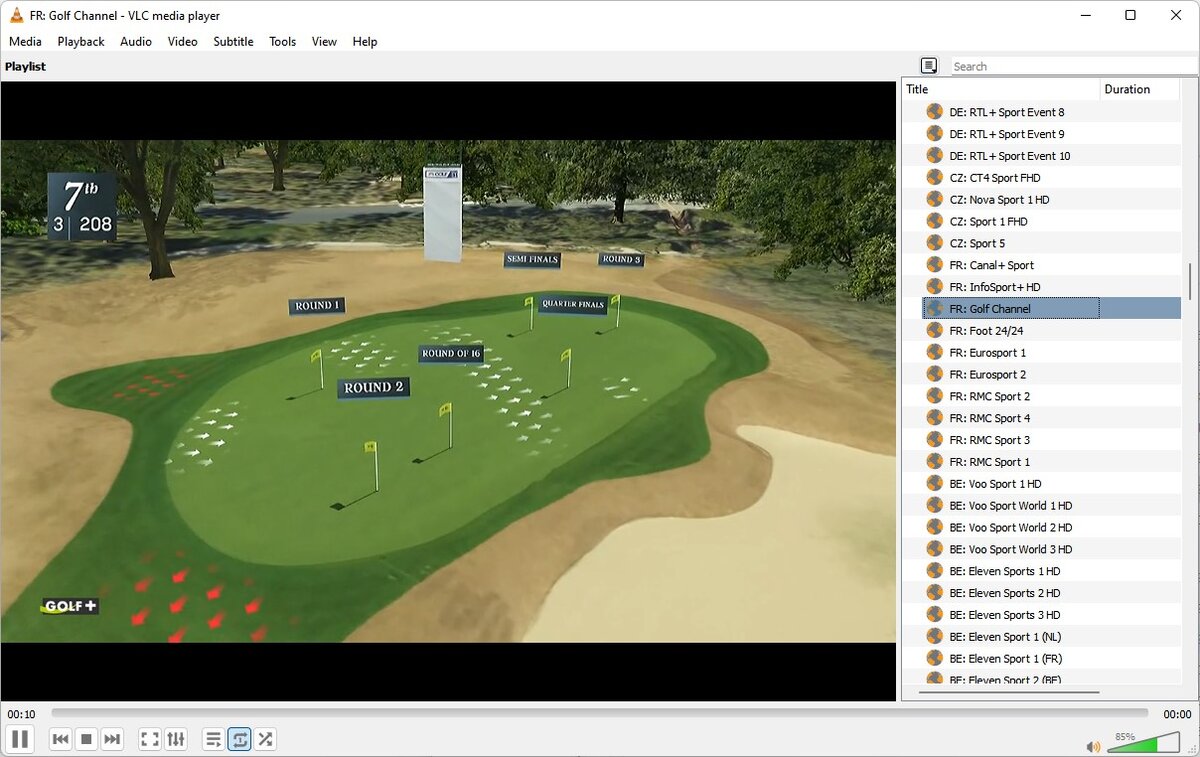Screen dimensions: 1200x757
Task: Stop playback button
Action: (x=86, y=739)
